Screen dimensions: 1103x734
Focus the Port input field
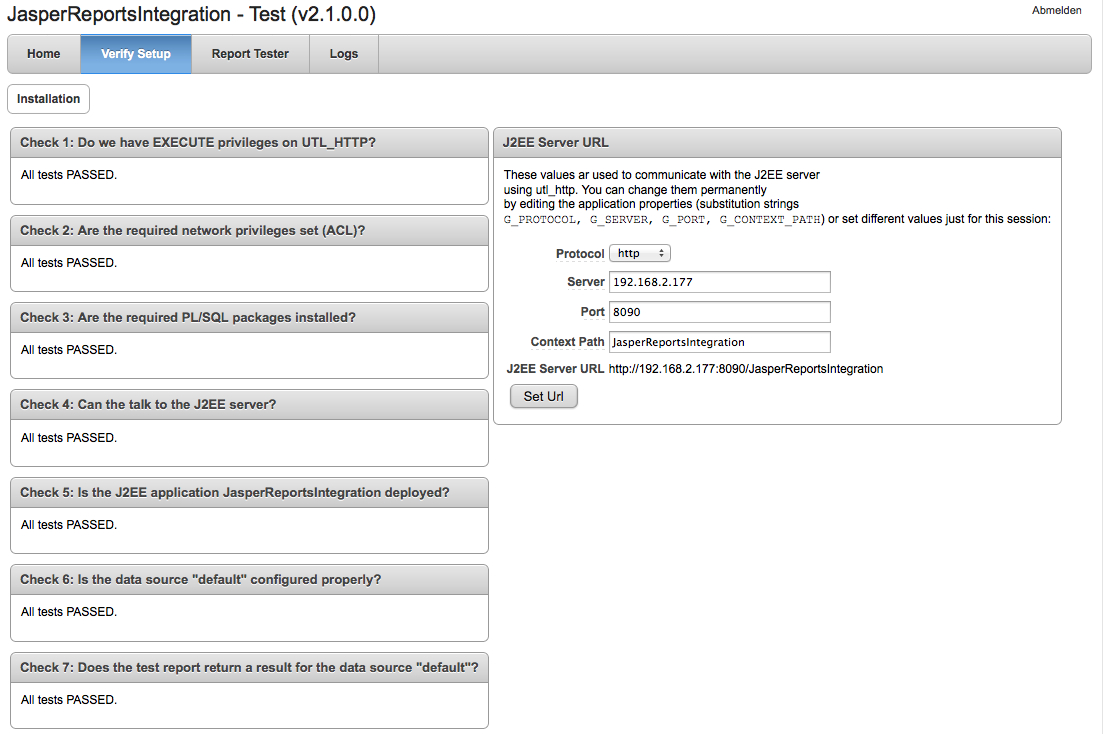click(719, 312)
